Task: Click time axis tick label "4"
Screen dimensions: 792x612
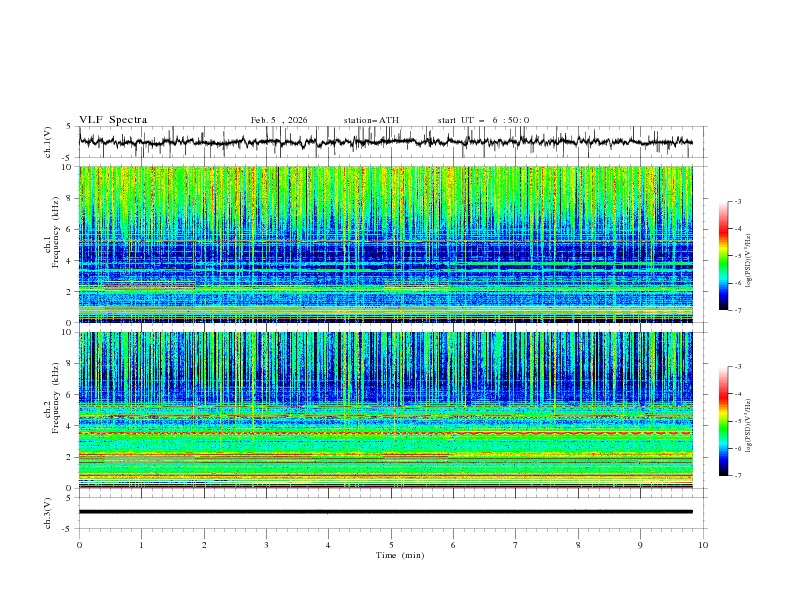Action: 328,545
